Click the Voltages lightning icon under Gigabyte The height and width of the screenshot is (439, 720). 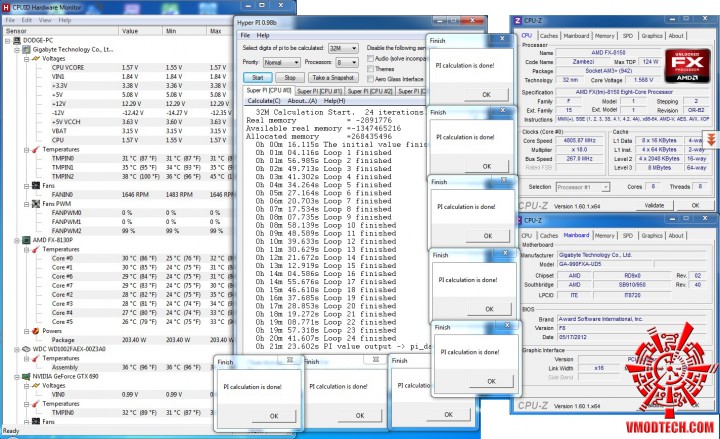tap(35, 58)
